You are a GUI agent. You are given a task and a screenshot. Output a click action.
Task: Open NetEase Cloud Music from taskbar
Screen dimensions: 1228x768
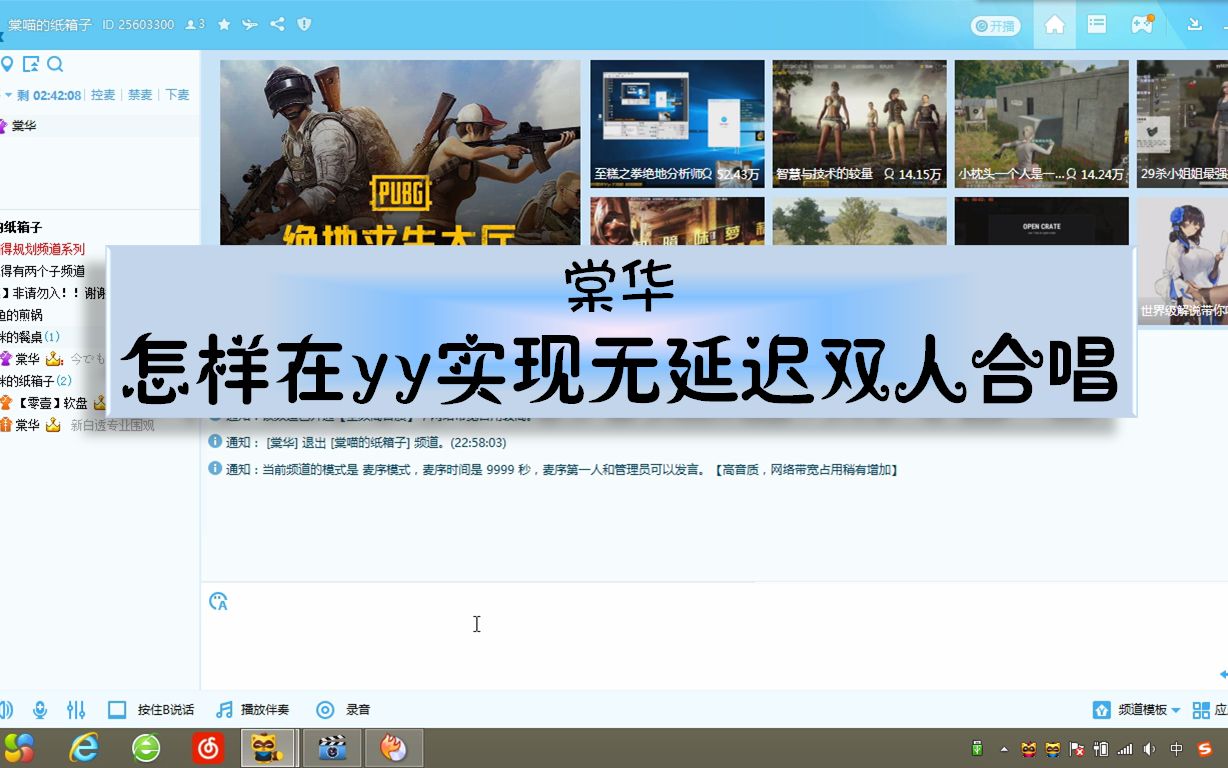click(x=208, y=748)
